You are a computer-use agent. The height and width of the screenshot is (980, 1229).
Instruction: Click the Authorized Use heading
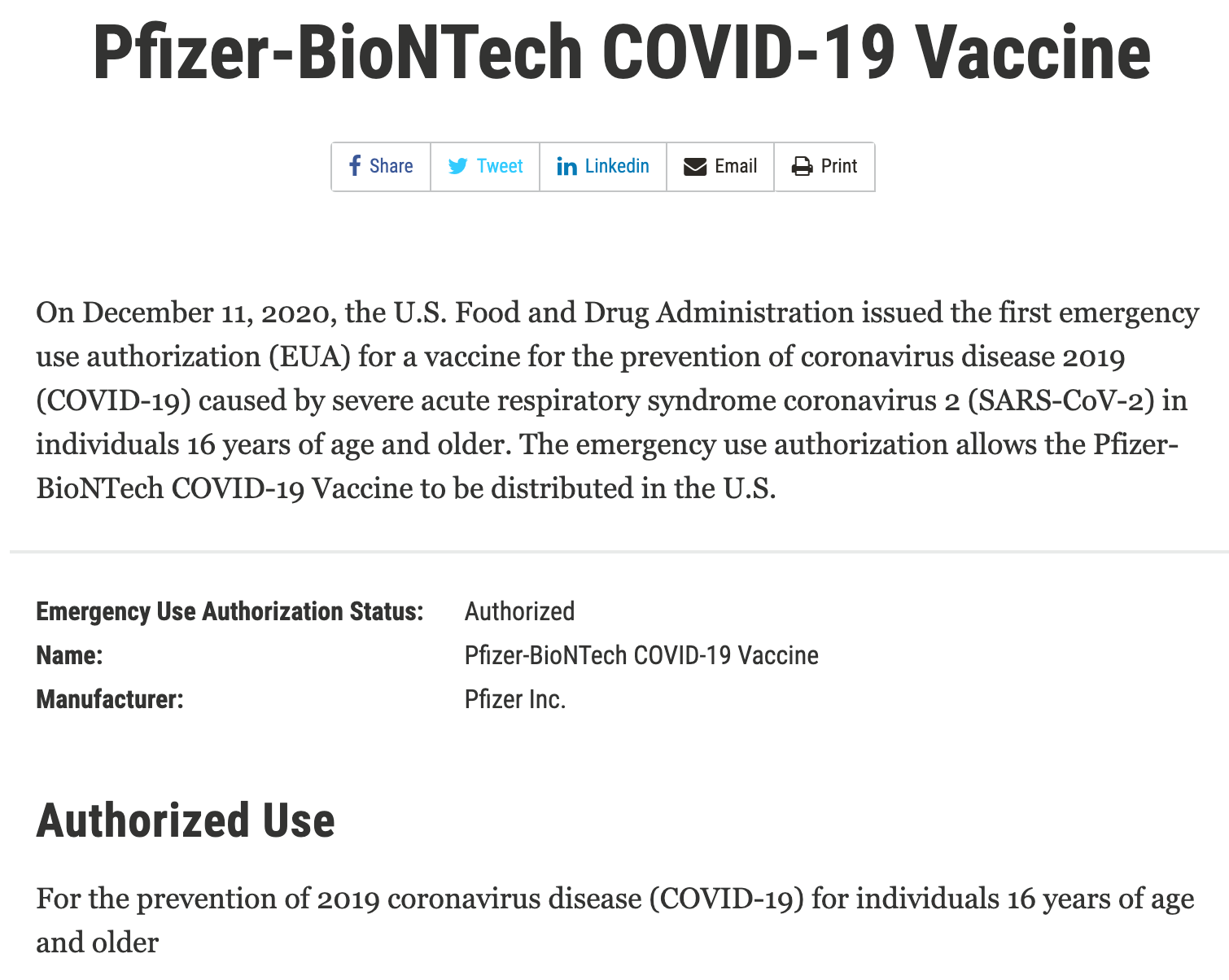(x=186, y=820)
